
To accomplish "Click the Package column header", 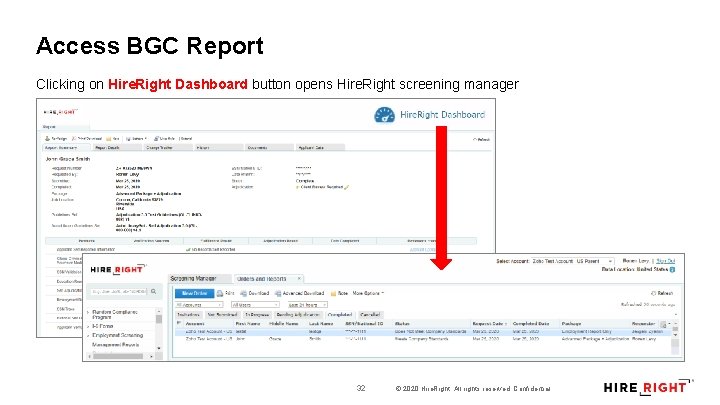I will tap(572, 324).
